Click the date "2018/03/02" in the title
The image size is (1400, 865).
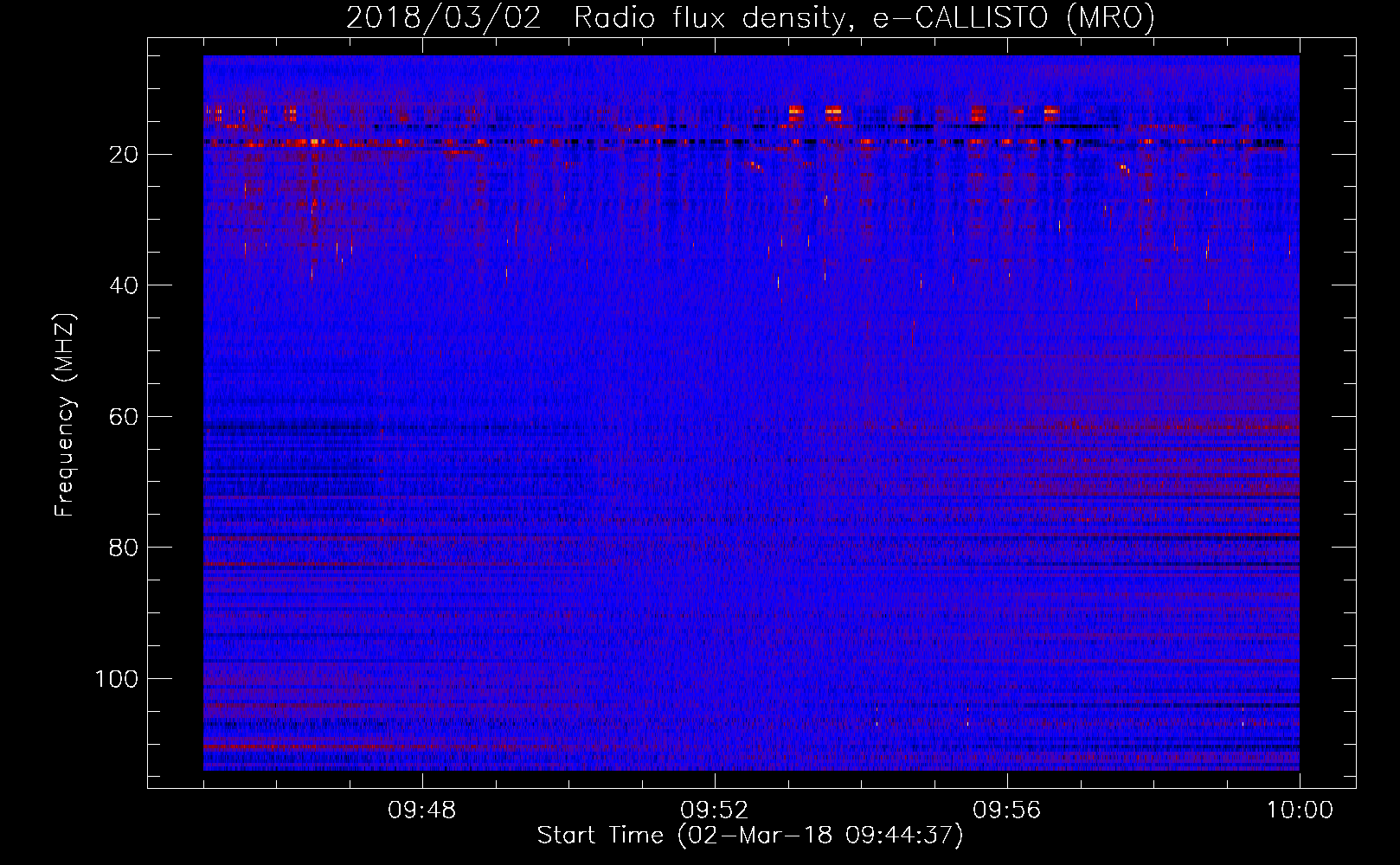click(x=444, y=17)
